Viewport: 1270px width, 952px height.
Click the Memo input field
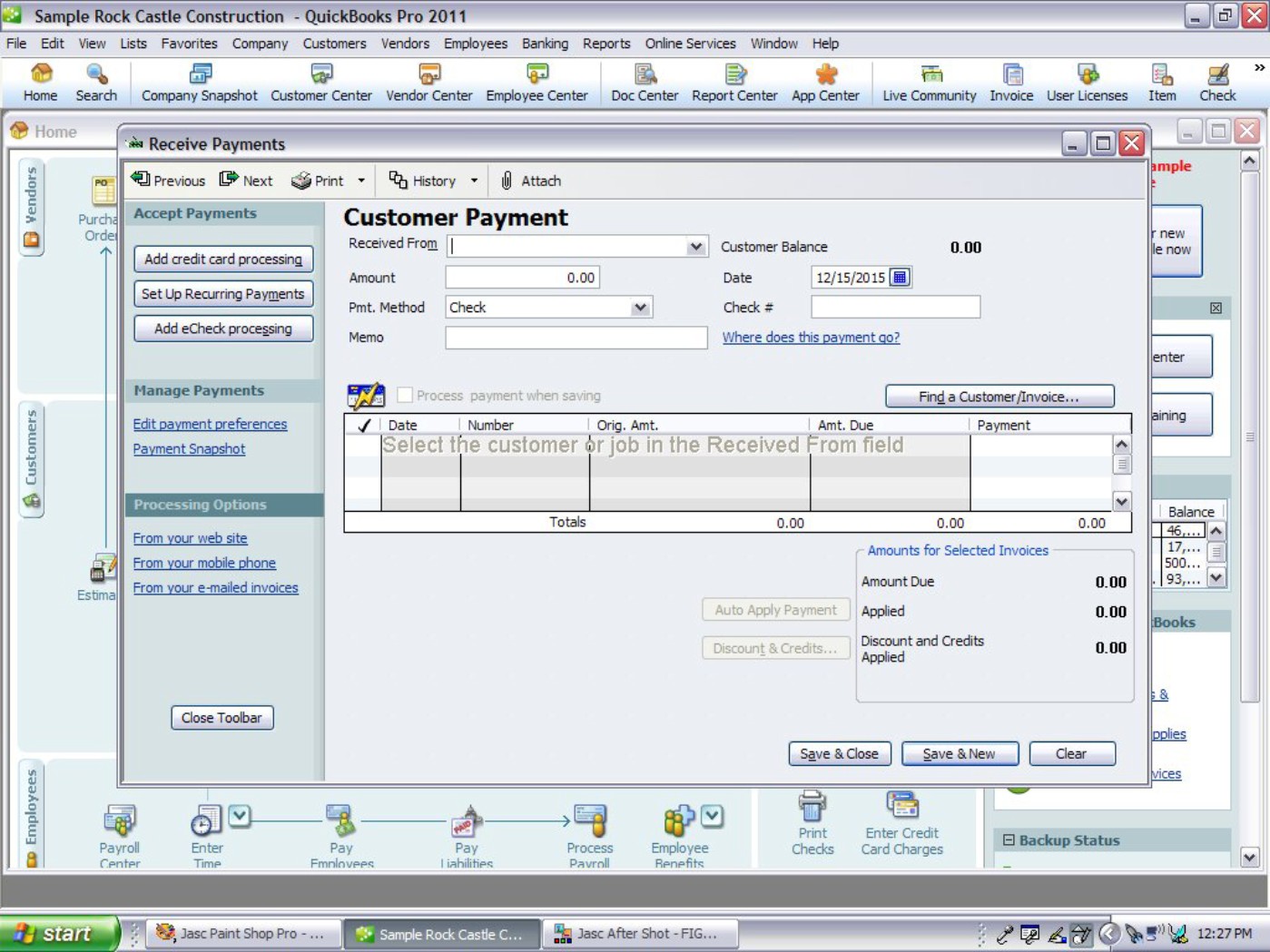click(x=576, y=338)
